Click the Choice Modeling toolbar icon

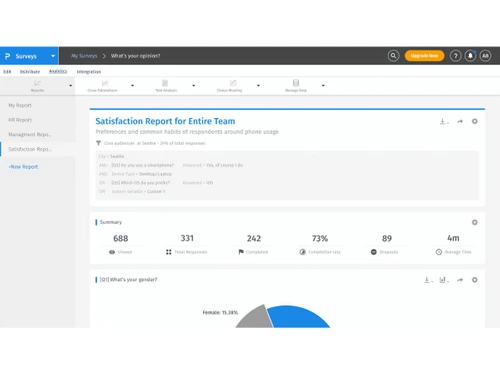pyautogui.click(x=233, y=83)
